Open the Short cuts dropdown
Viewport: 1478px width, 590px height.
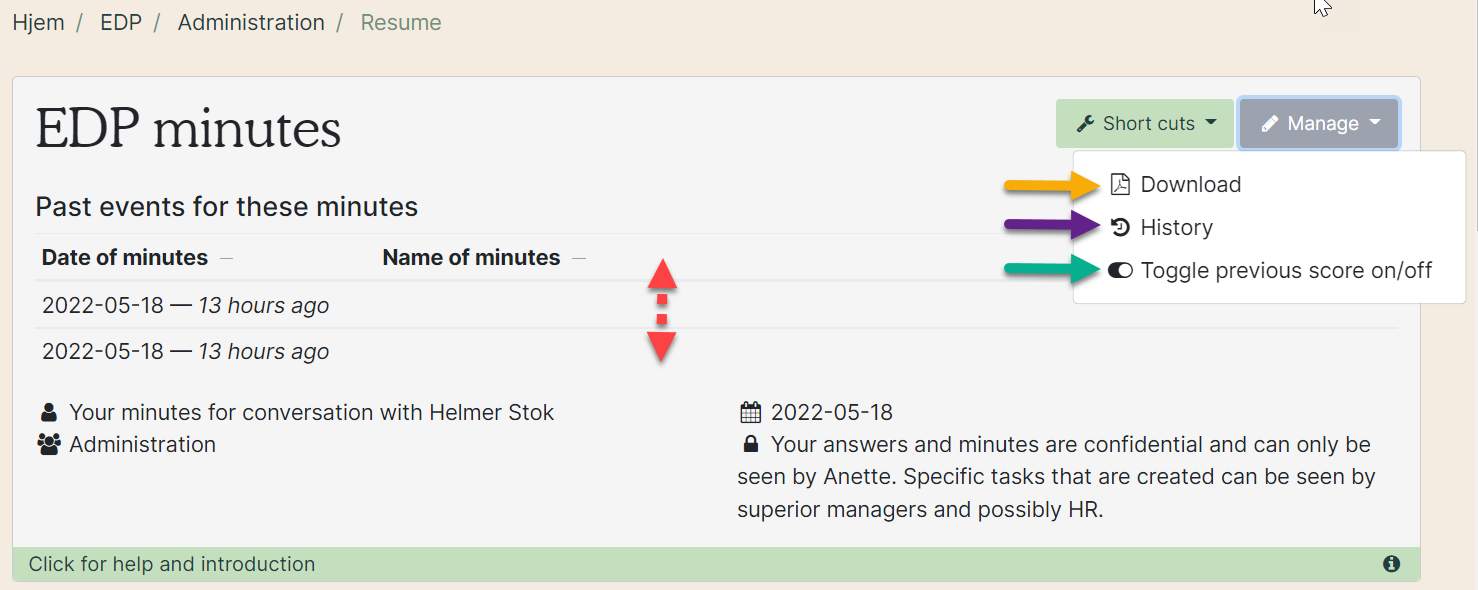coord(1146,124)
